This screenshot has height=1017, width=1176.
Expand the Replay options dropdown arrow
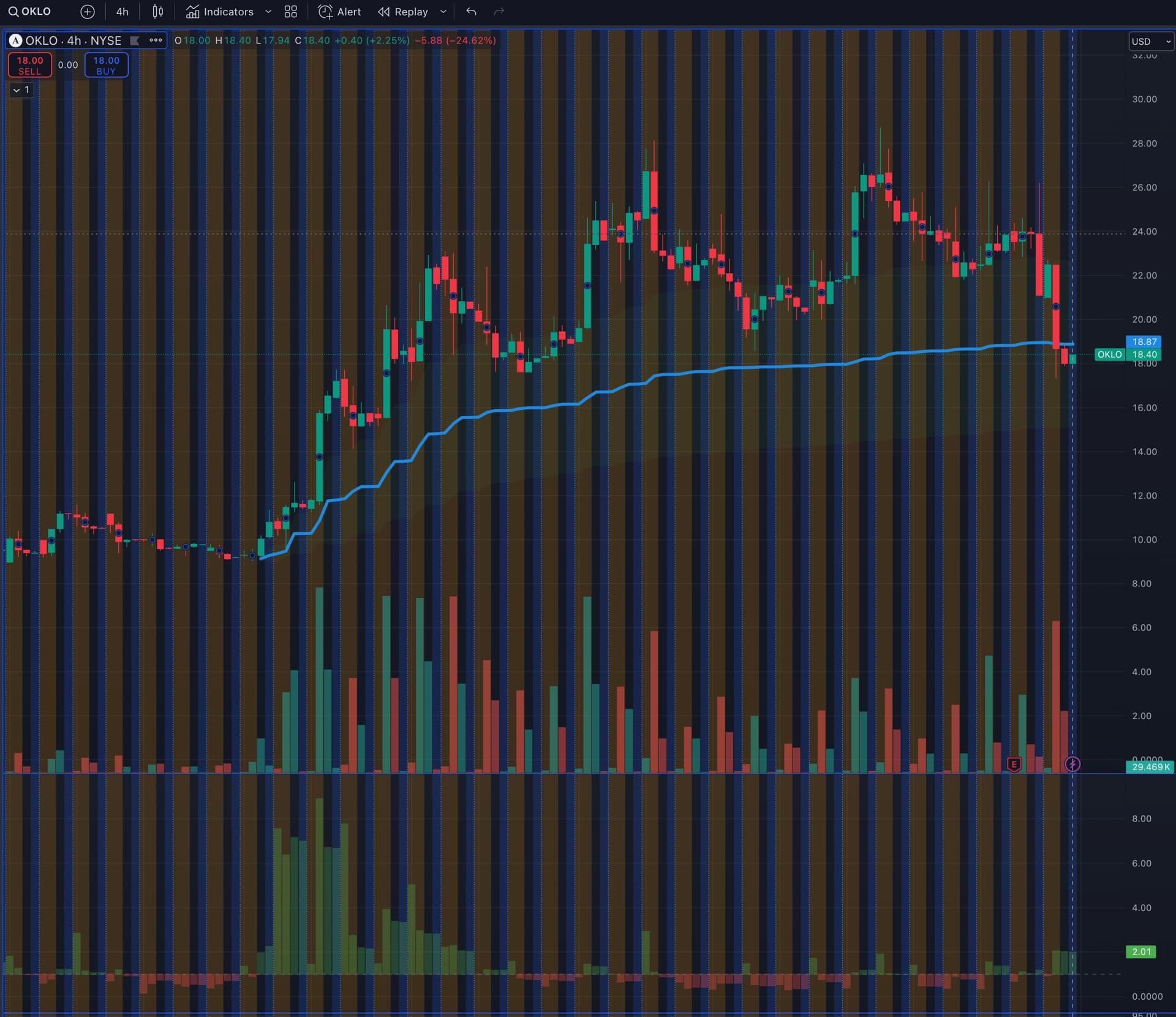(x=443, y=12)
